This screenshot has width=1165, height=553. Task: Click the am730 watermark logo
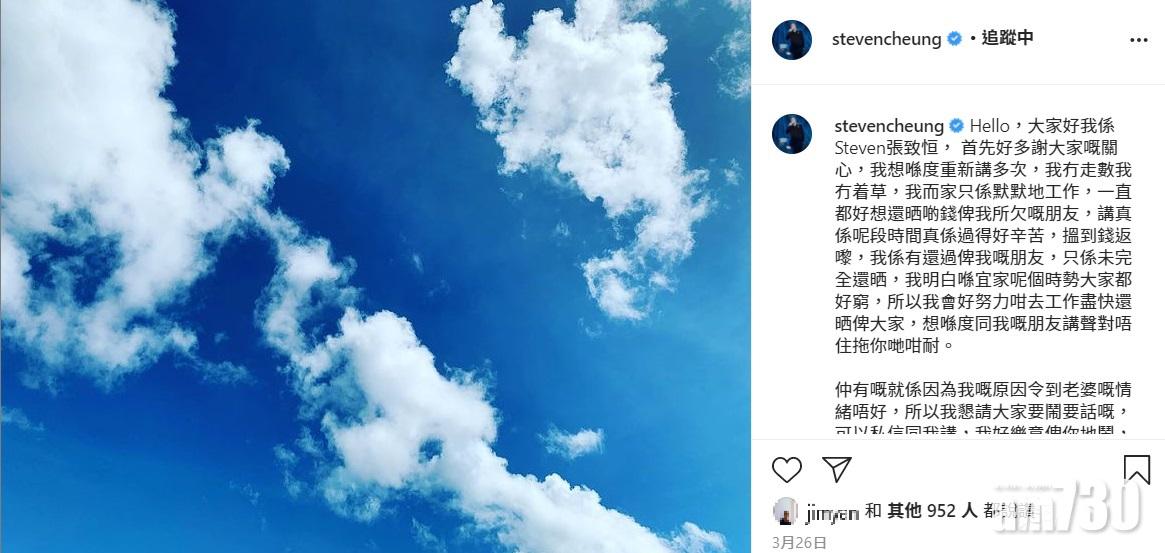click(1068, 506)
